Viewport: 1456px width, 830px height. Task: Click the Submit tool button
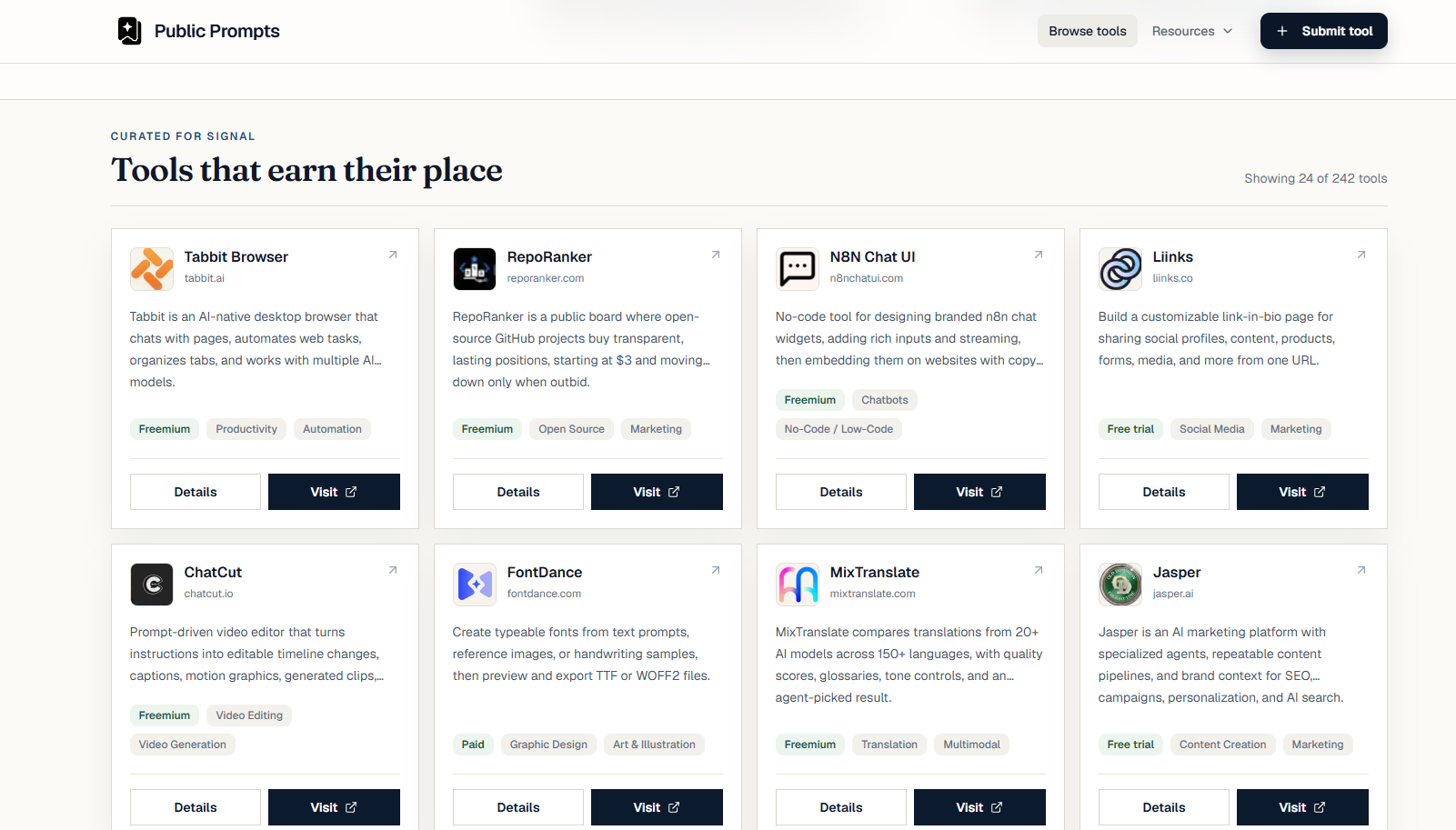tap(1324, 31)
